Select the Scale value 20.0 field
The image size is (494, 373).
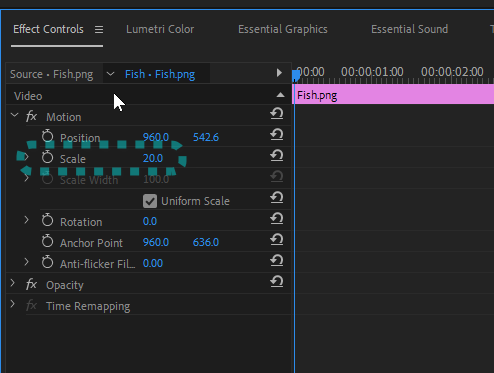coord(153,158)
